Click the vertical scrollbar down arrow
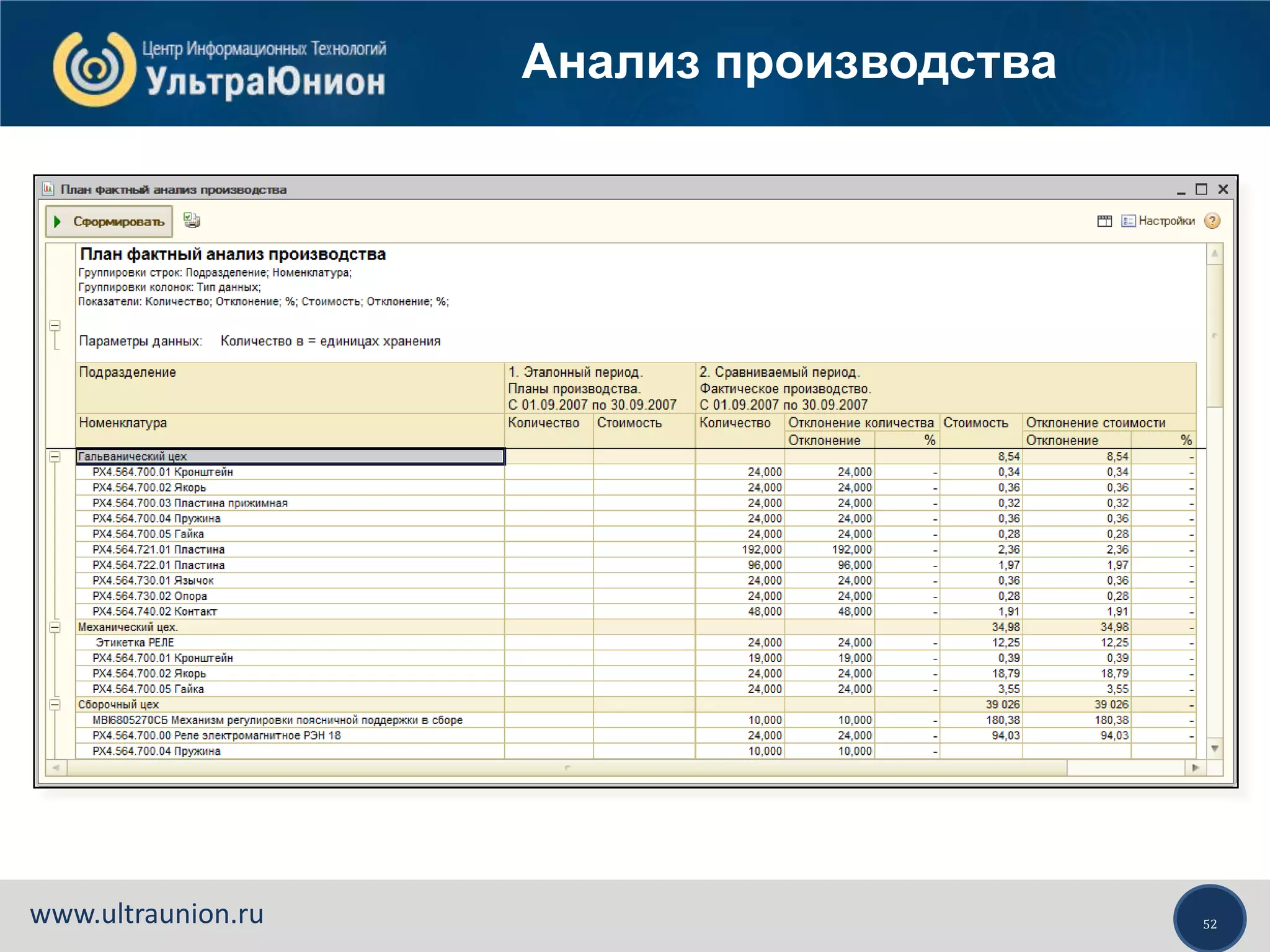 coord(1215,749)
